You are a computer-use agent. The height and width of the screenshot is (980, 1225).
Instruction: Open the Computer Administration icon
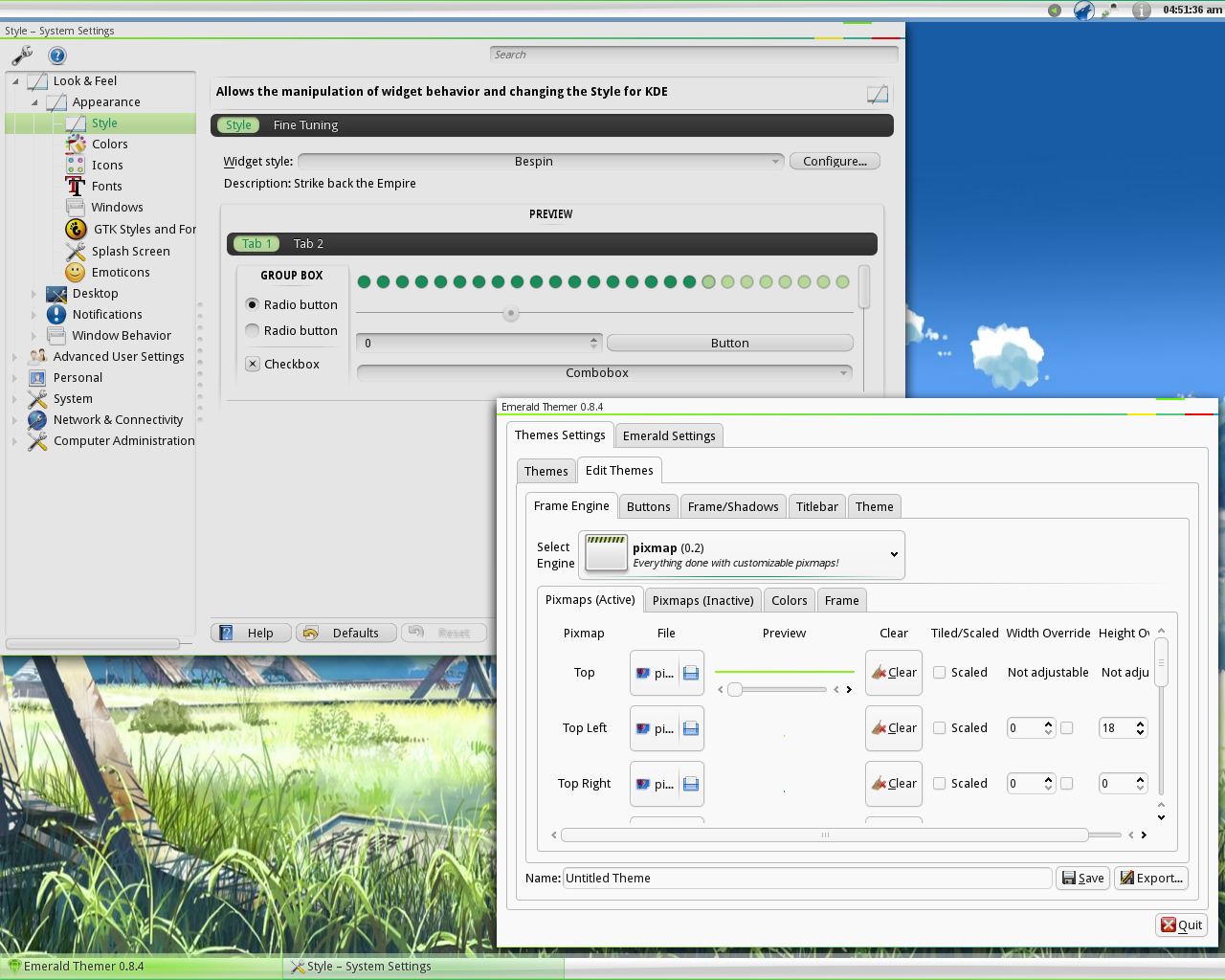(x=37, y=440)
